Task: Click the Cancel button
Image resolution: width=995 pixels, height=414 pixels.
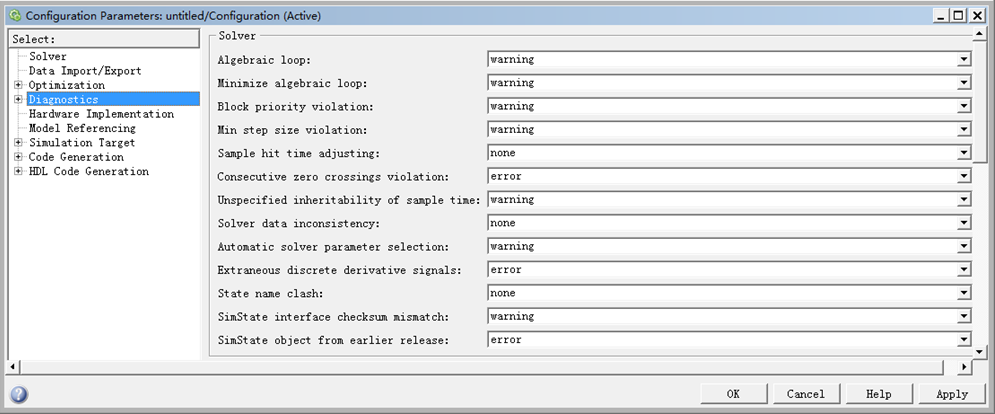Action: click(805, 394)
